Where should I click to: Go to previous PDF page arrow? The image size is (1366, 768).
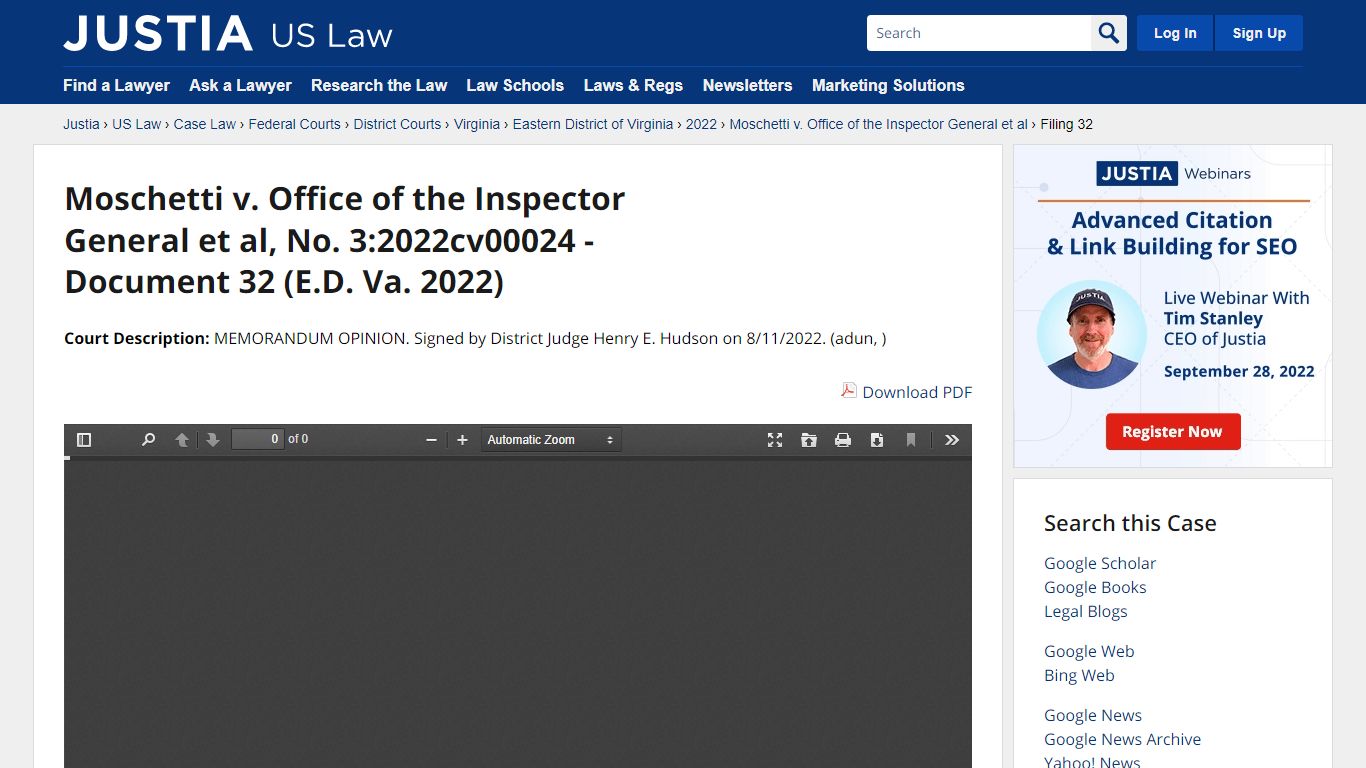coord(182,440)
